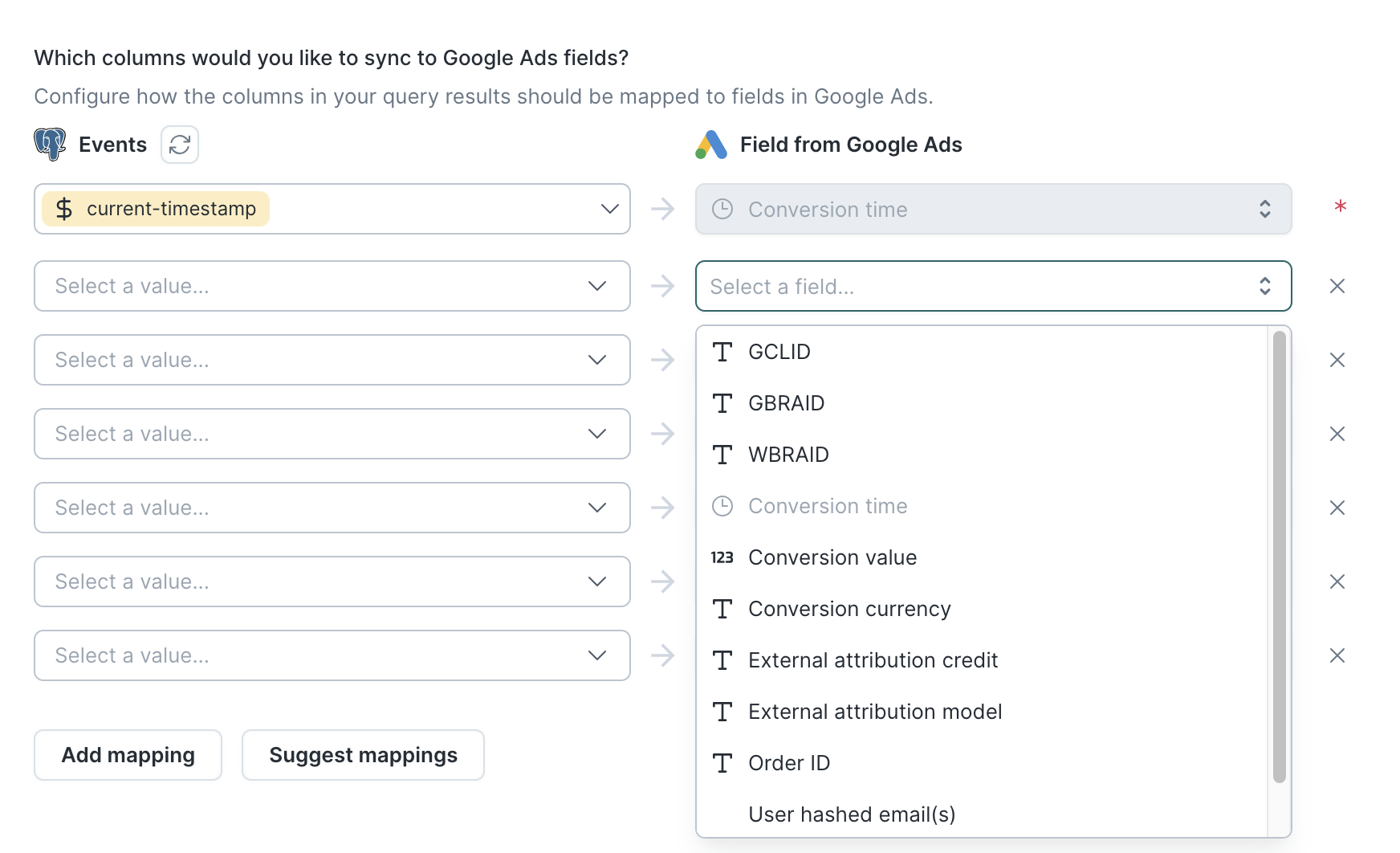Choose Order ID from the field list
This screenshot has height=853, width=1400.
tap(982, 763)
